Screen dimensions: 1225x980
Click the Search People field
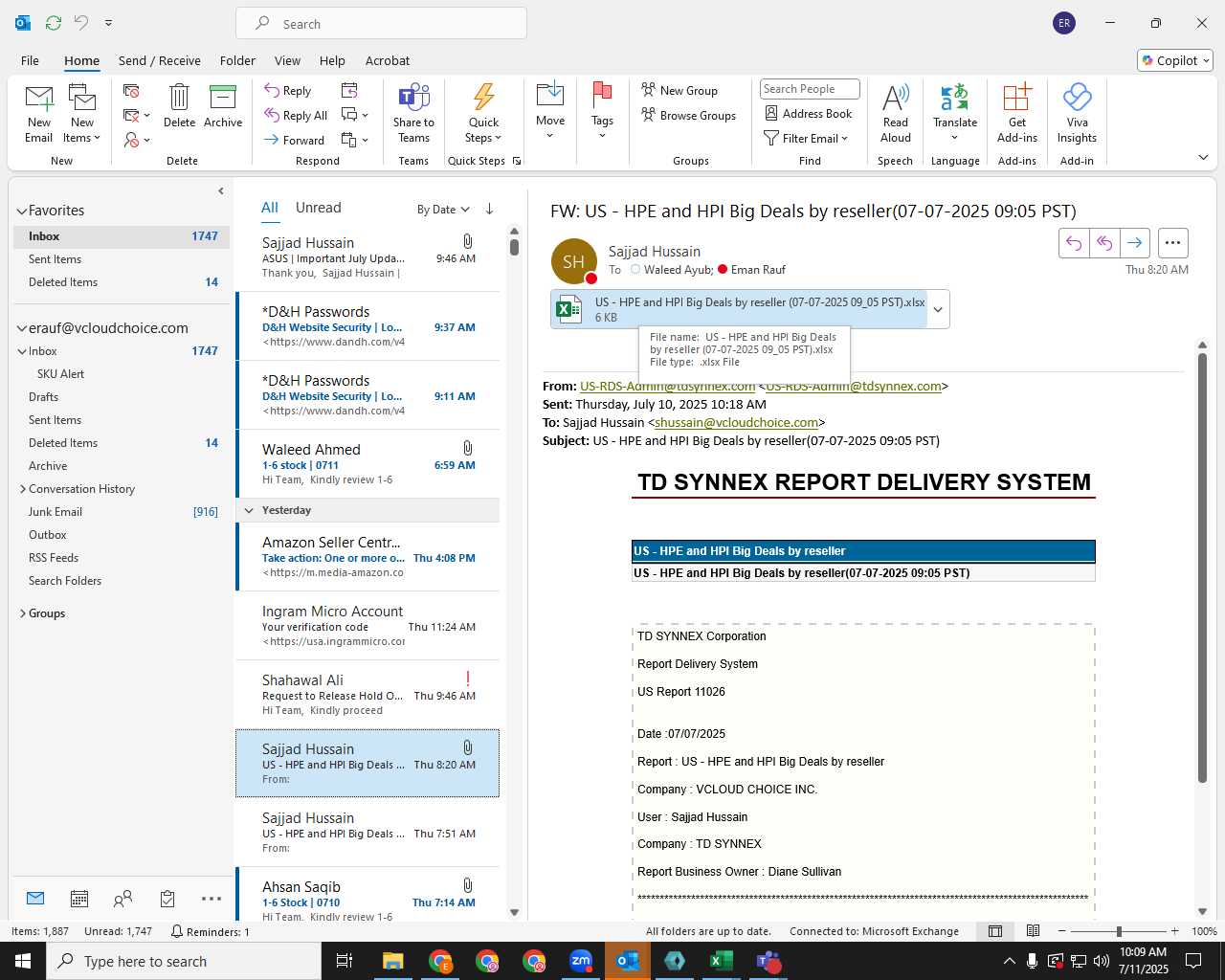coord(810,89)
